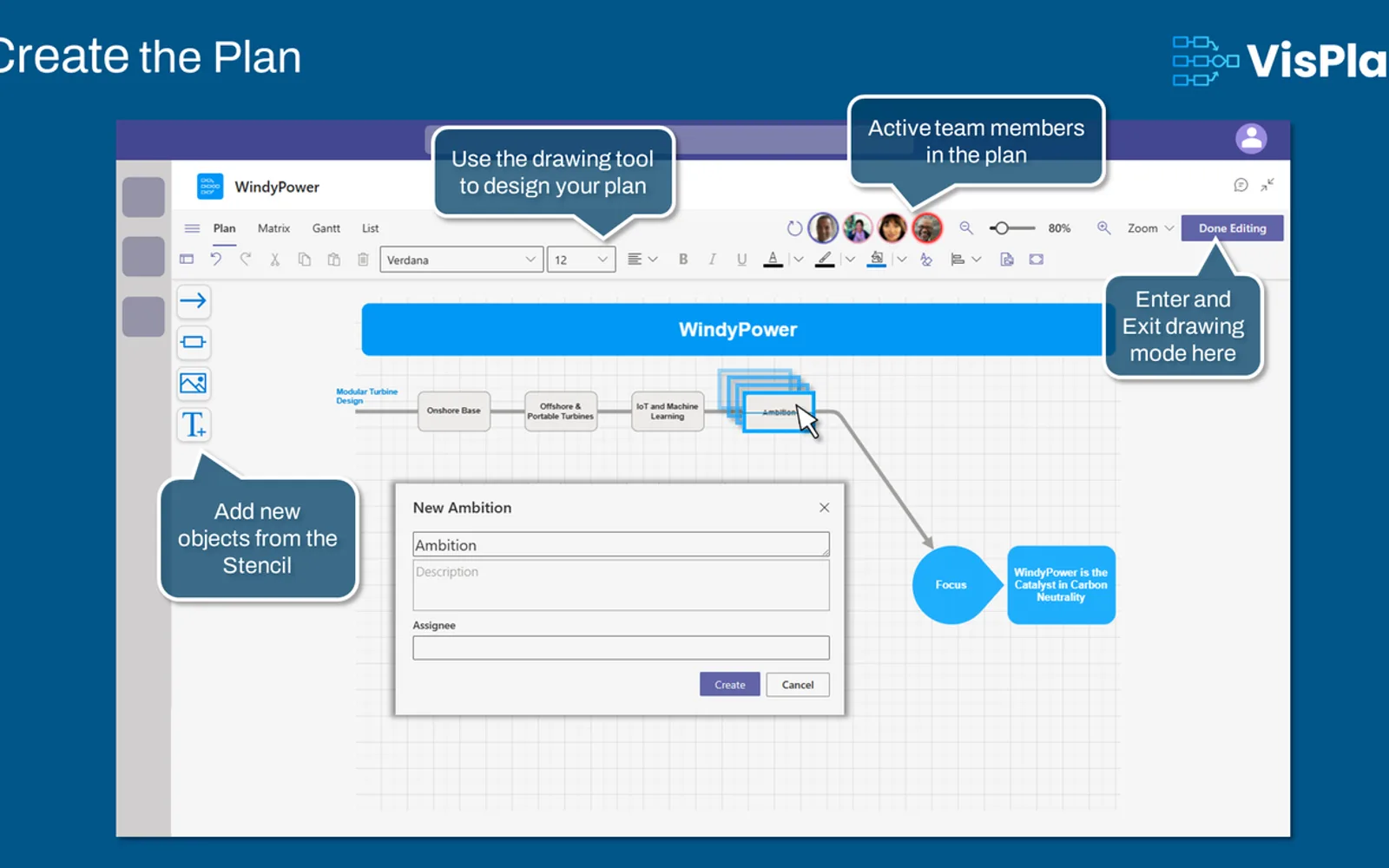Click the Done Editing button
This screenshot has height=868, width=1389.
tap(1232, 228)
